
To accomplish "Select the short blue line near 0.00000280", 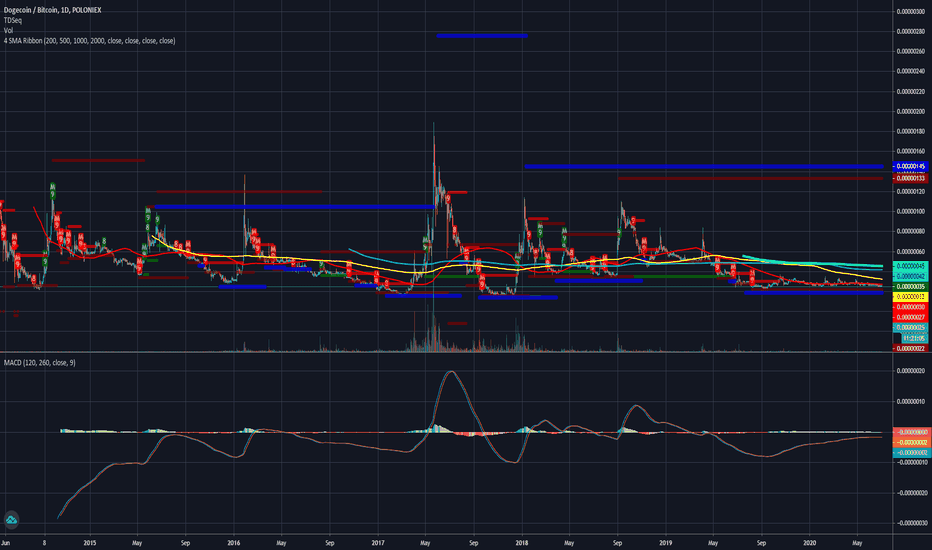I will (481, 36).
